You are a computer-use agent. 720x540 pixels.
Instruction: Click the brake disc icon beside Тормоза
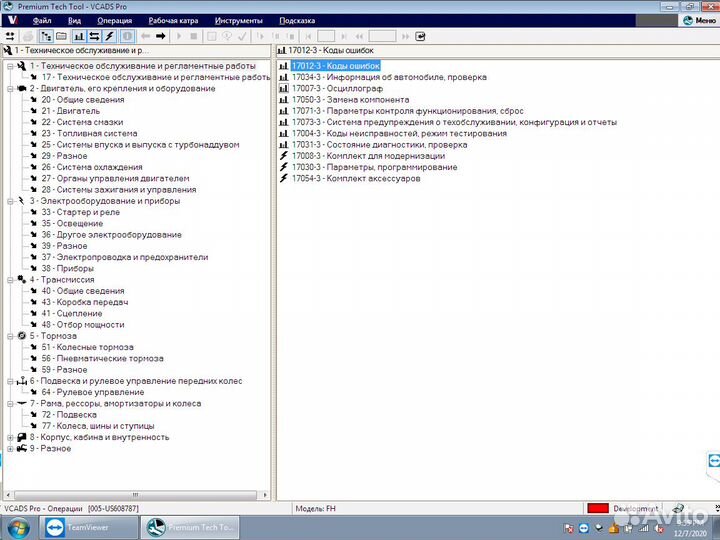(x=21, y=336)
